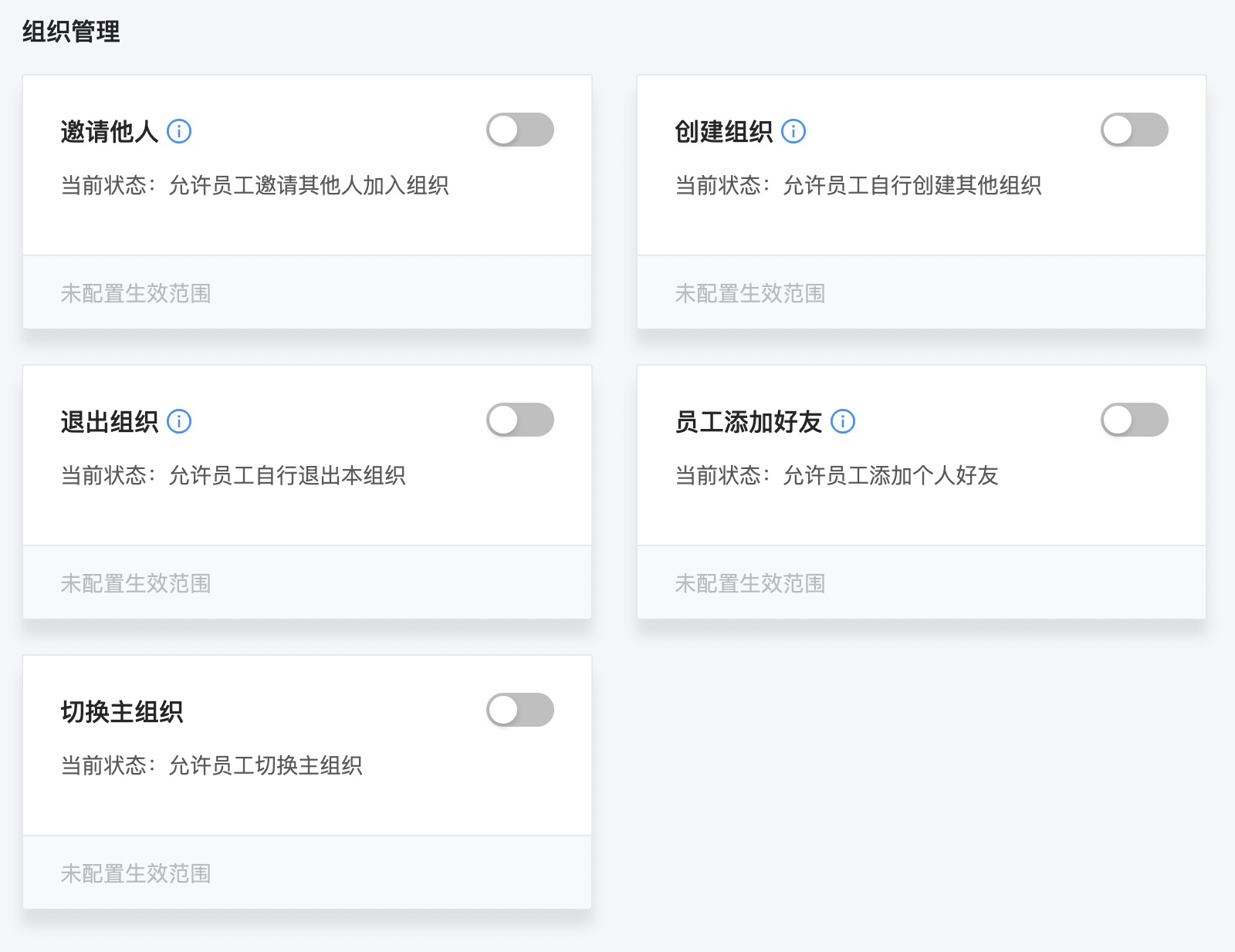Open info icon beside 退出组织

coord(179,421)
